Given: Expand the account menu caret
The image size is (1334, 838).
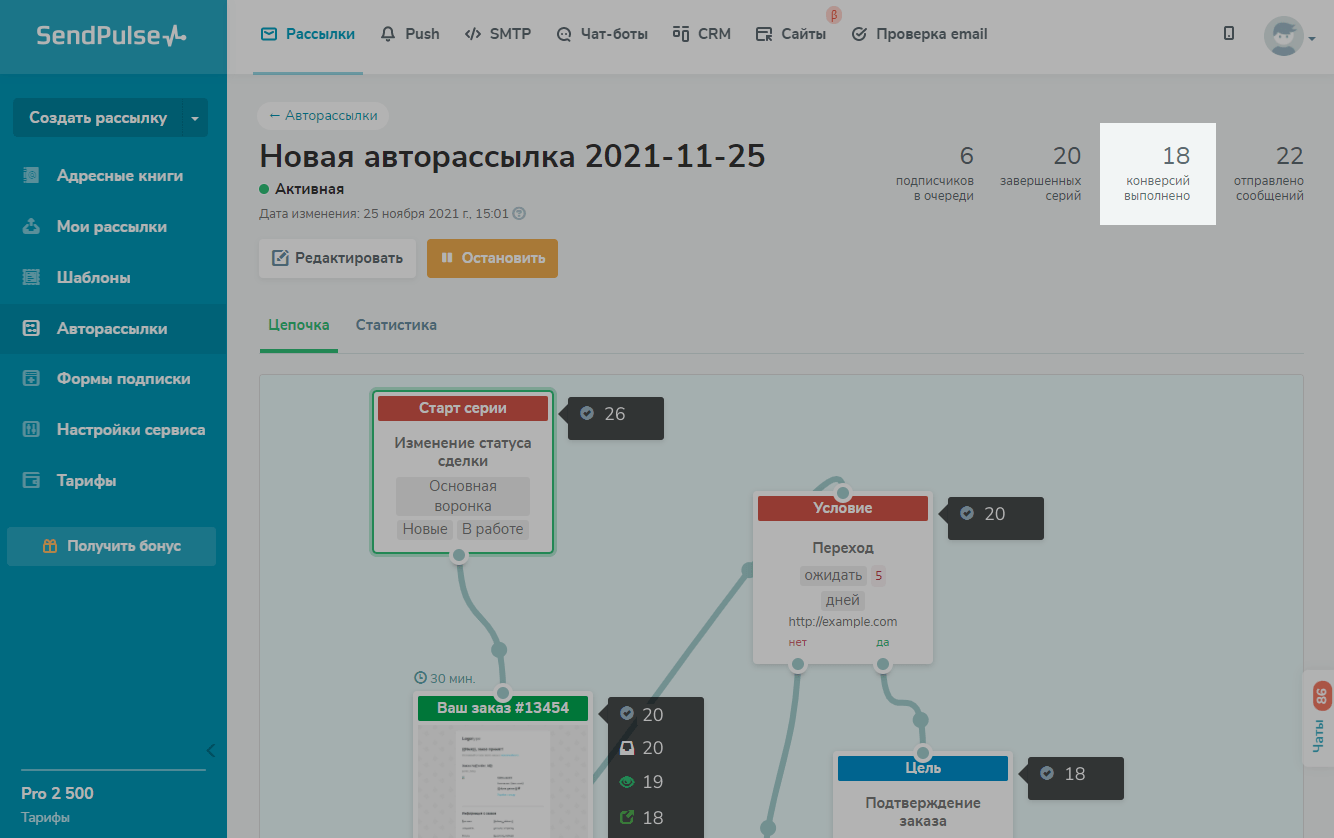Looking at the screenshot, I should pyautogui.click(x=1311, y=39).
